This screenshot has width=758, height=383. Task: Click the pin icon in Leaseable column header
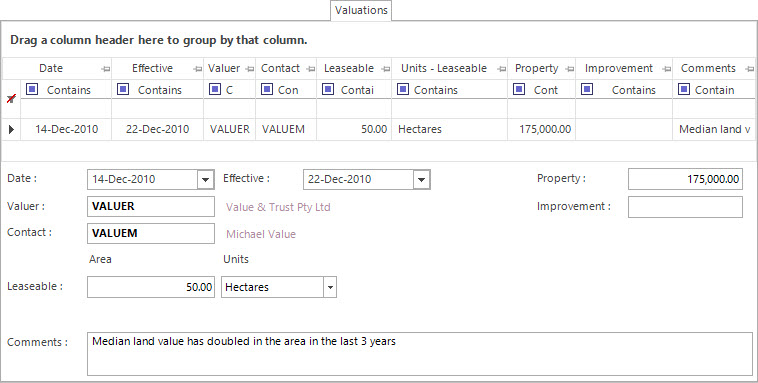pyautogui.click(x=386, y=69)
